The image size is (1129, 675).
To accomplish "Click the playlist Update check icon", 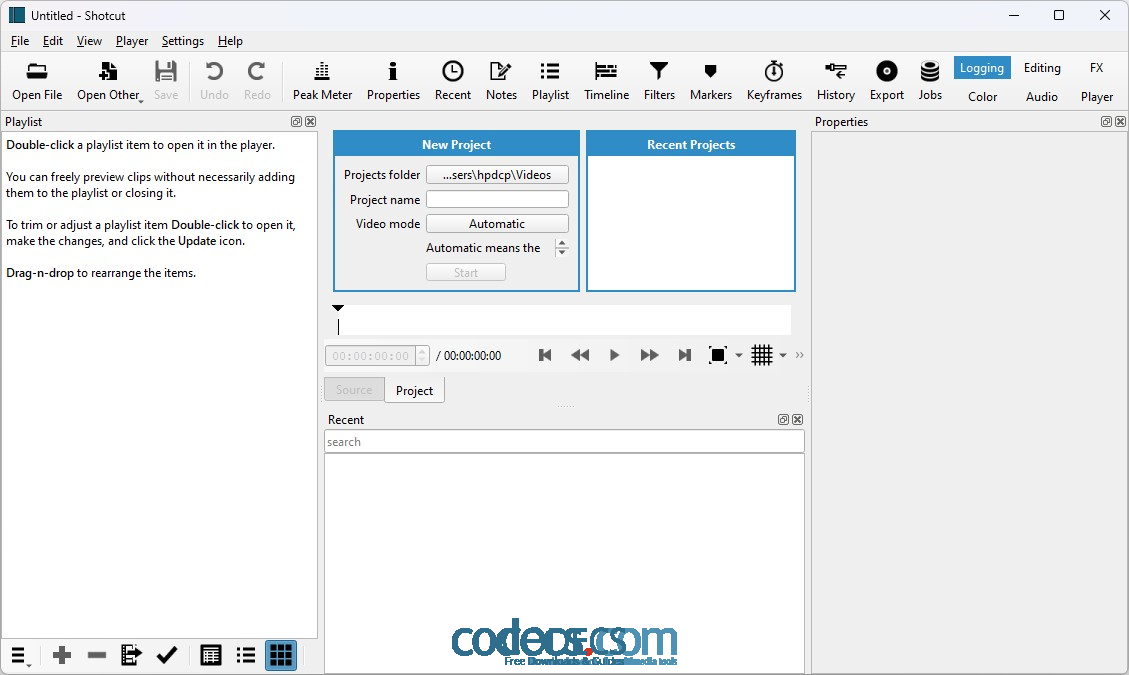I will point(166,655).
